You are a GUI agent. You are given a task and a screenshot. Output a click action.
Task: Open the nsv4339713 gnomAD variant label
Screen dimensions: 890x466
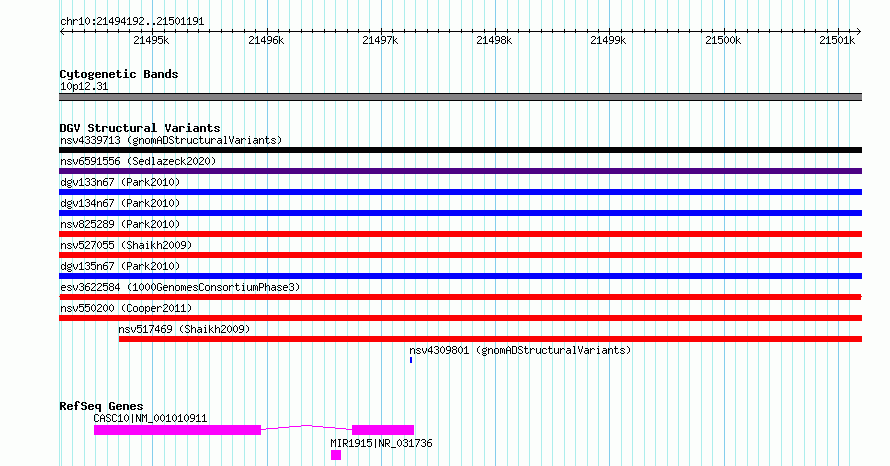(171, 140)
